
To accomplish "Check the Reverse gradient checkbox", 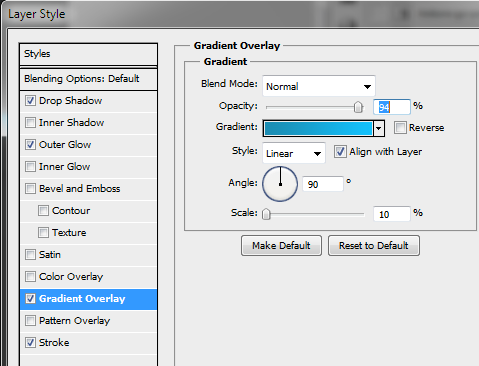I will click(x=400, y=127).
